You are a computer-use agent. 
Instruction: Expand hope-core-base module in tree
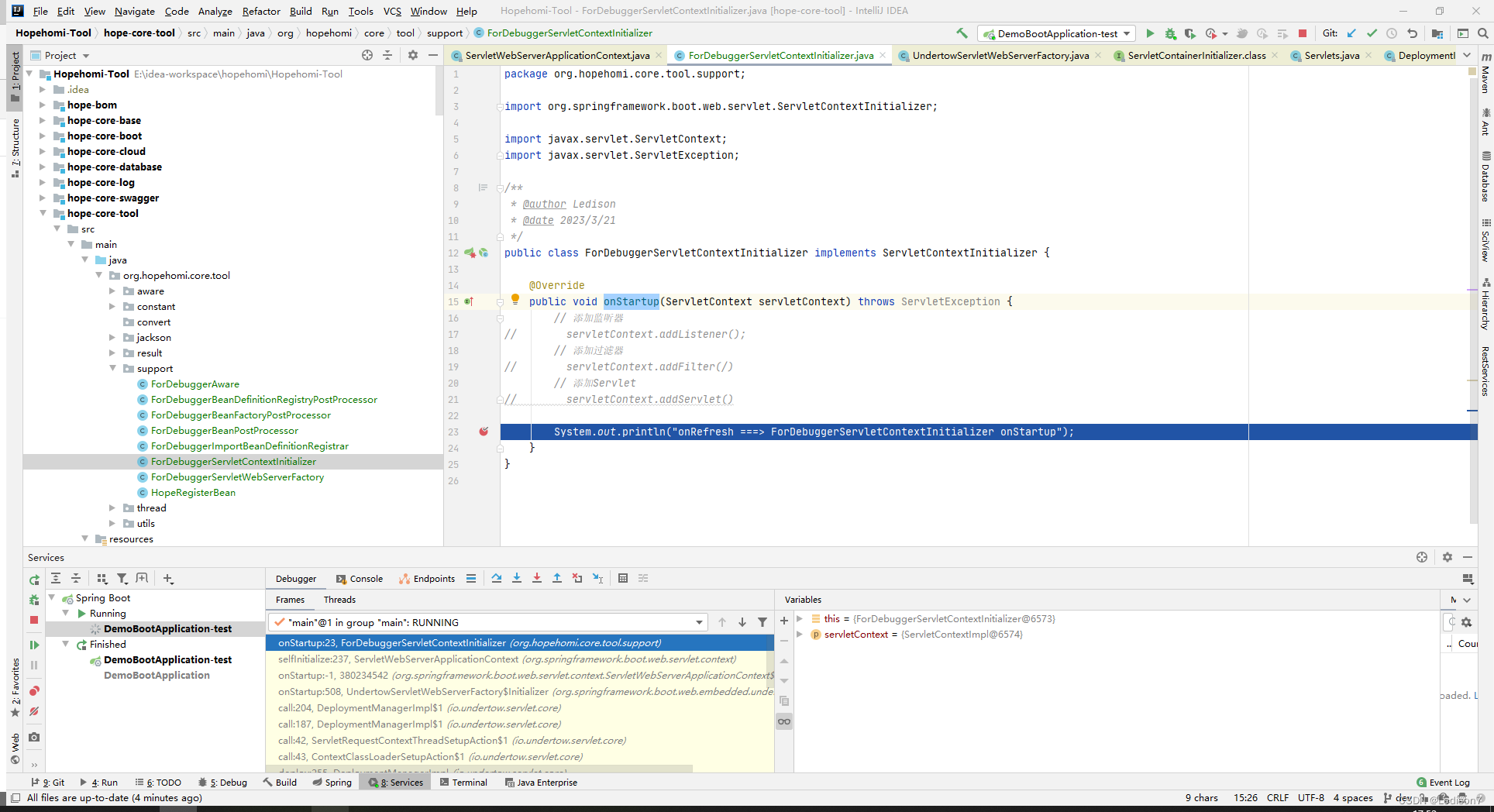43,120
